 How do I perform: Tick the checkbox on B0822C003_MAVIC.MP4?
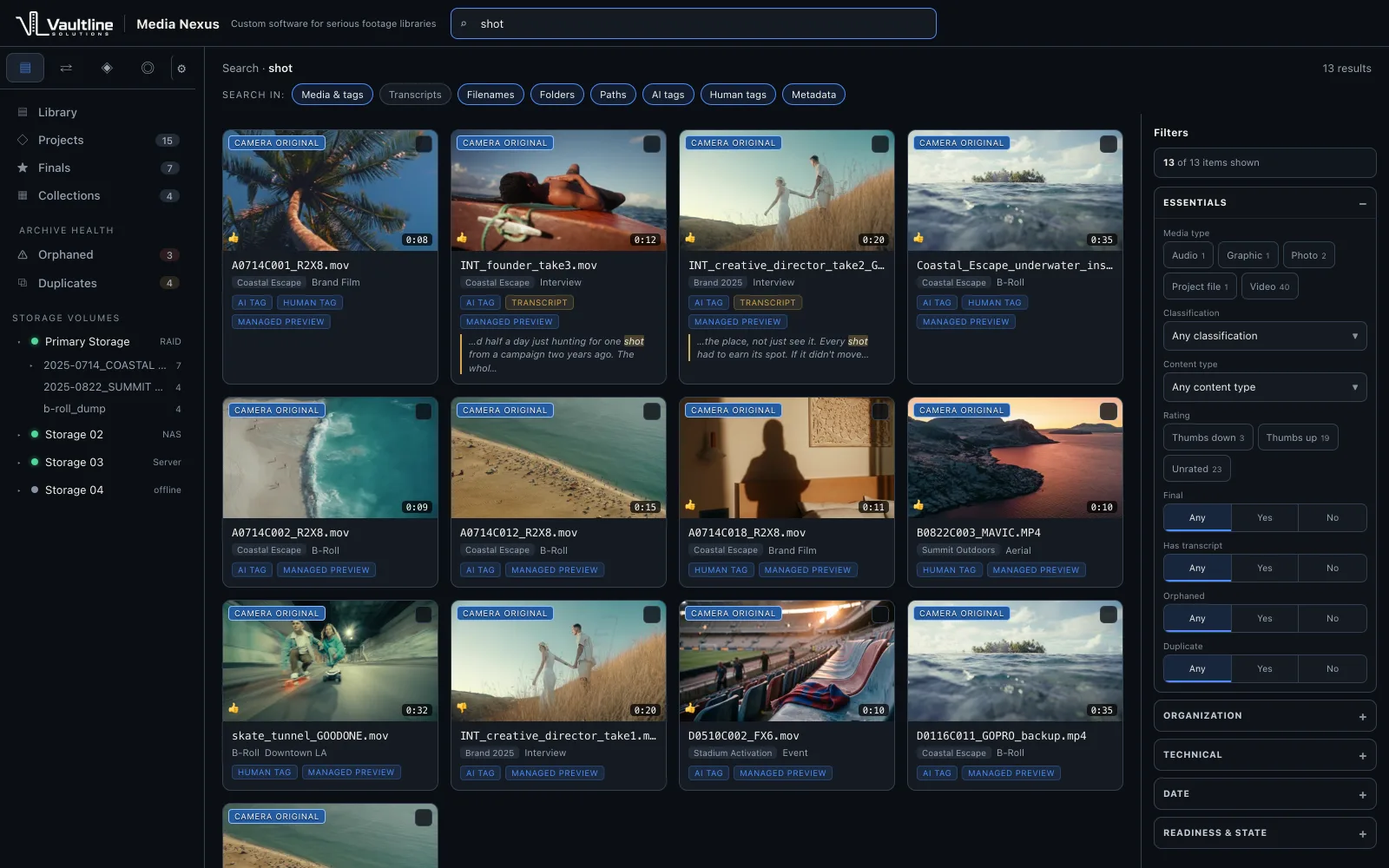coord(1109,411)
